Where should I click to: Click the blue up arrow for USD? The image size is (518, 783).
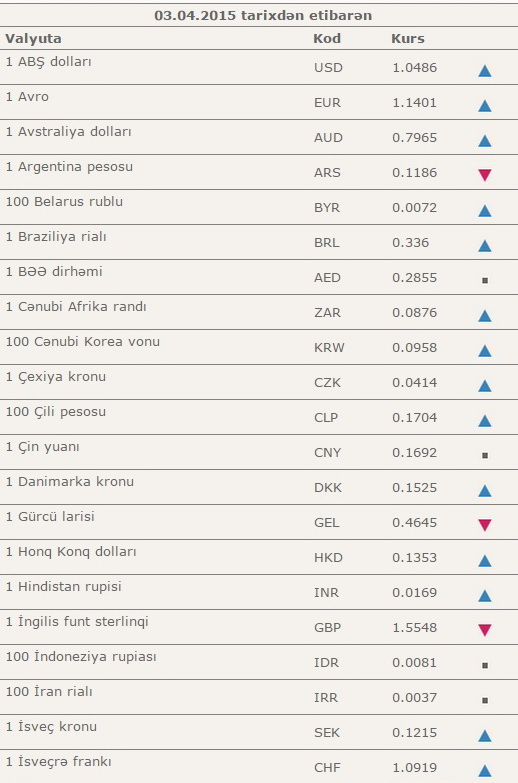pyautogui.click(x=485, y=70)
